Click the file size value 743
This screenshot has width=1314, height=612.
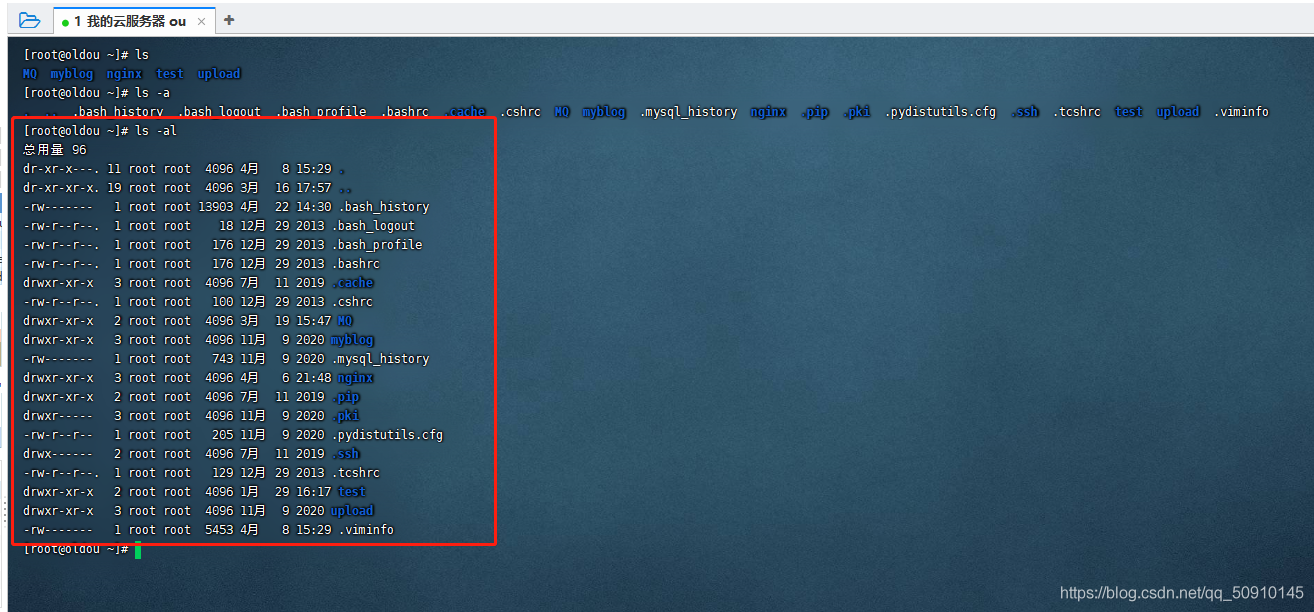pyautogui.click(x=222, y=359)
